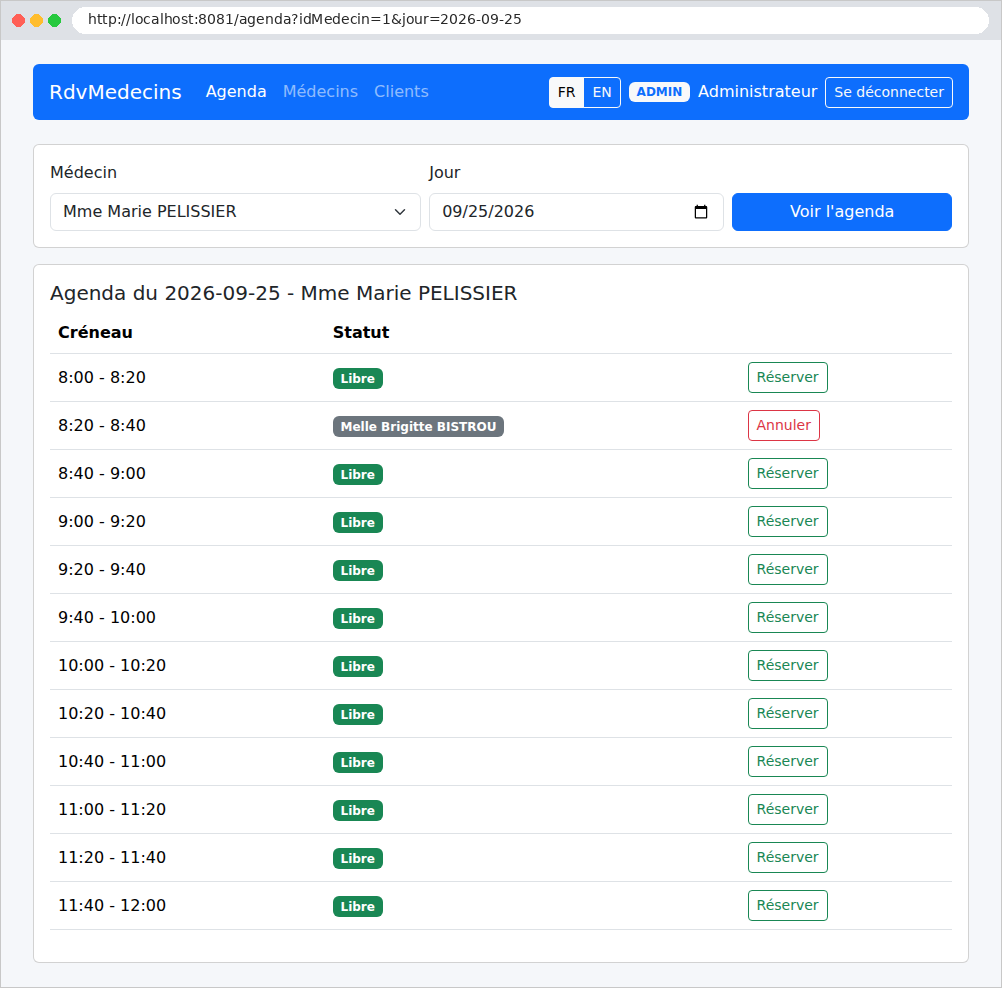Screen dimensions: 1002x988
Task: Click the 8:20 - 8:40 time cell
Action: [102, 426]
